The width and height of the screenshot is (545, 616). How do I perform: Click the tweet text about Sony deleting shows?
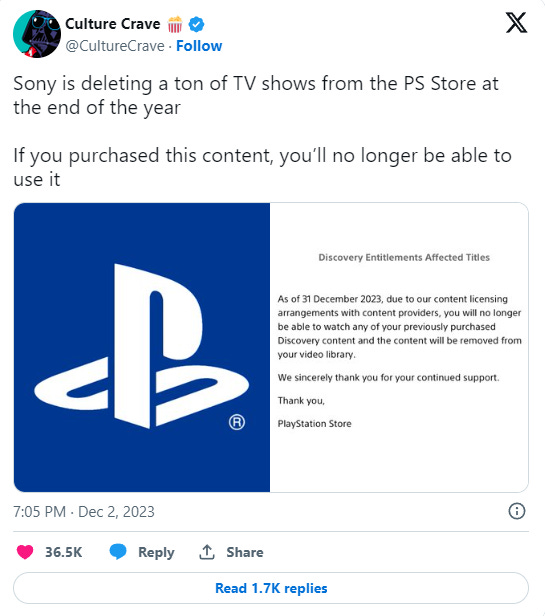tap(262, 131)
